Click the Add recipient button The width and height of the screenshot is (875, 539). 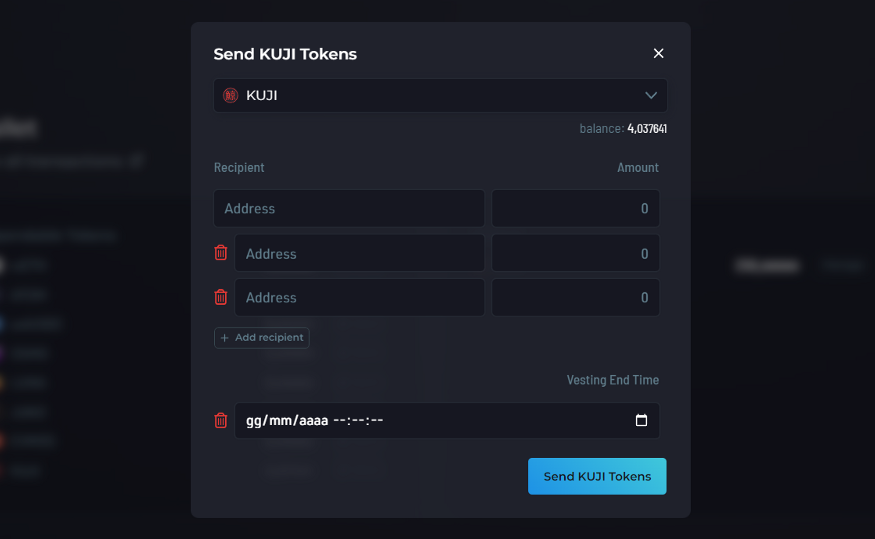[262, 338]
